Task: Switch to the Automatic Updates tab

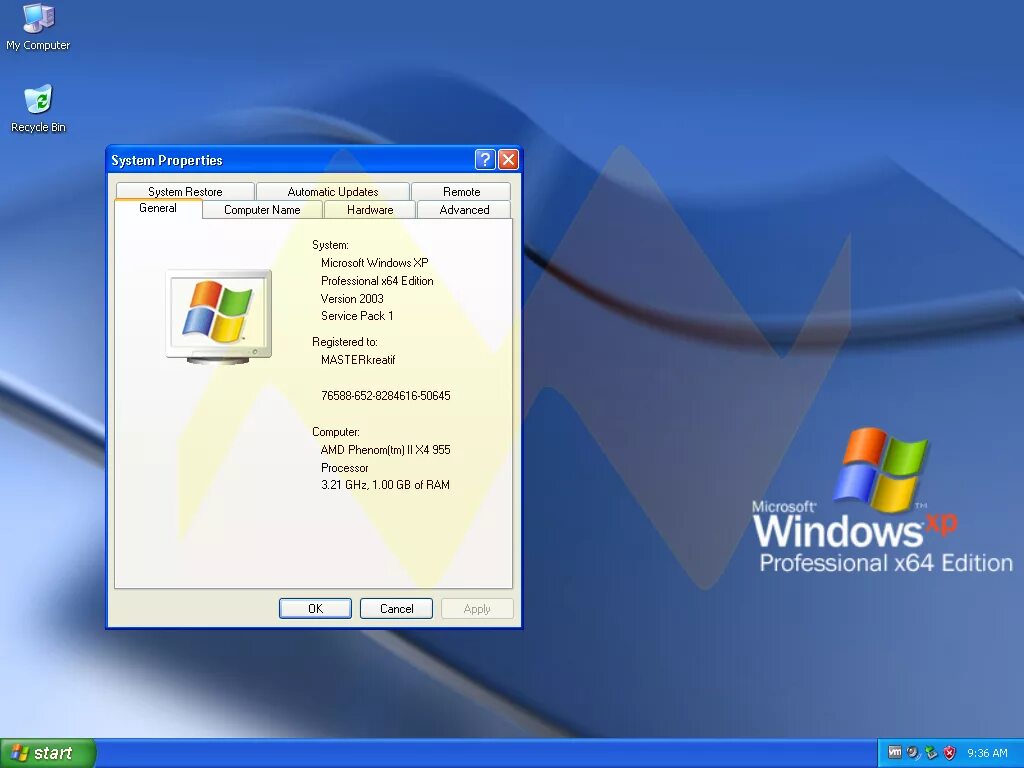Action: click(333, 191)
